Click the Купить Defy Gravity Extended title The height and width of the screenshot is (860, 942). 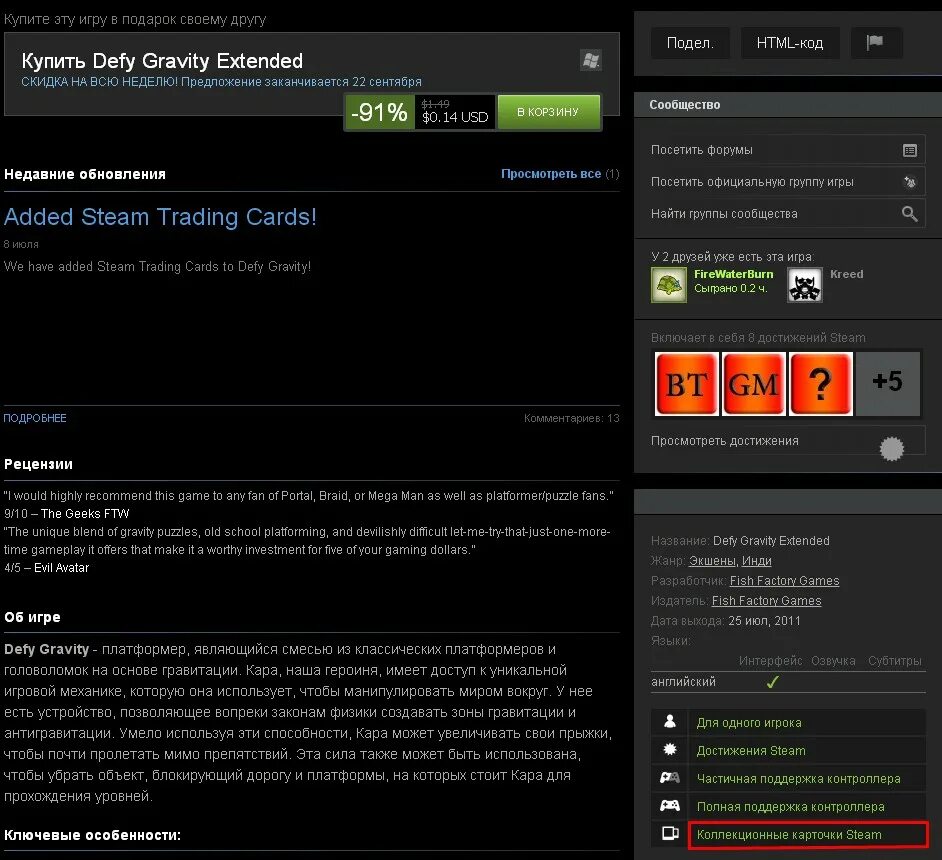click(162, 61)
